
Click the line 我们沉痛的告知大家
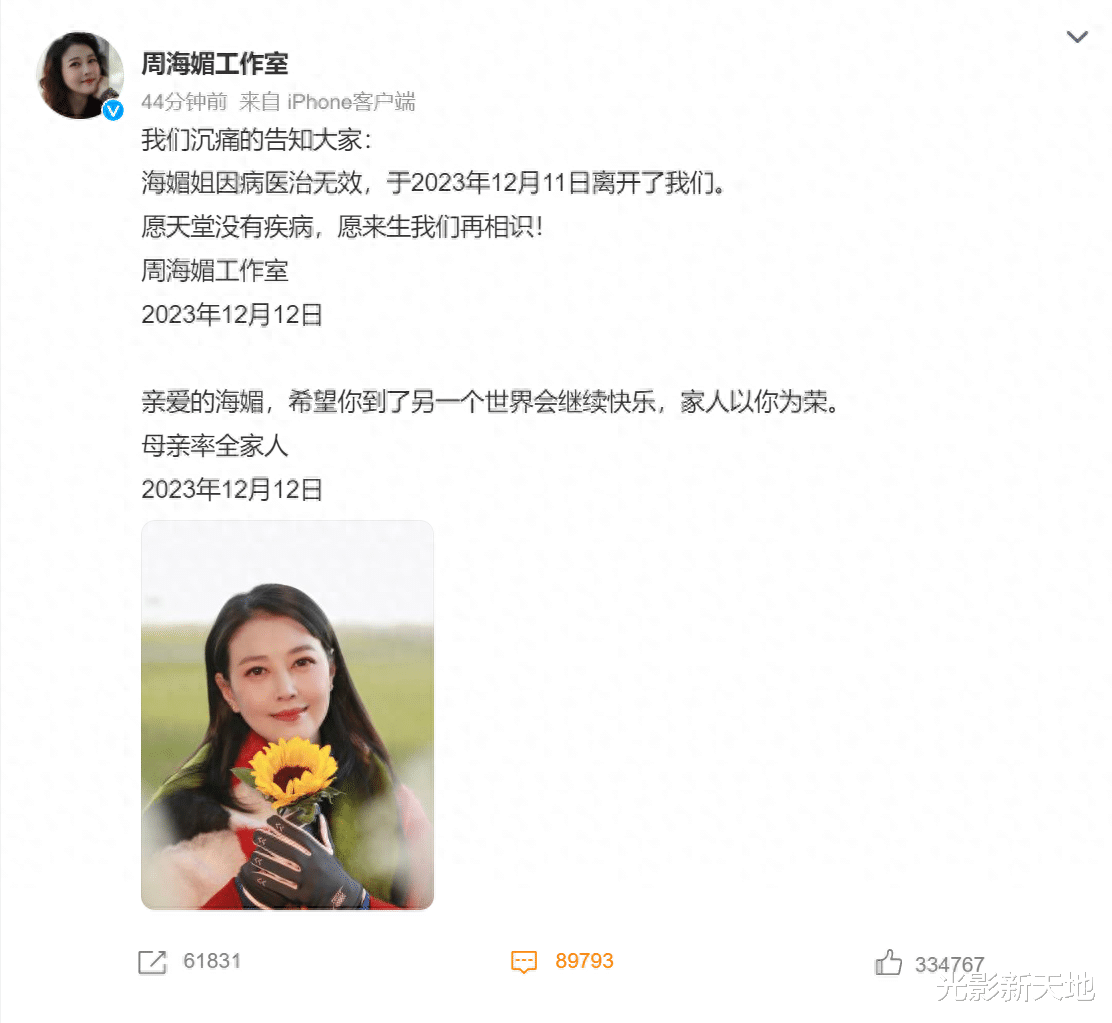click(256, 140)
